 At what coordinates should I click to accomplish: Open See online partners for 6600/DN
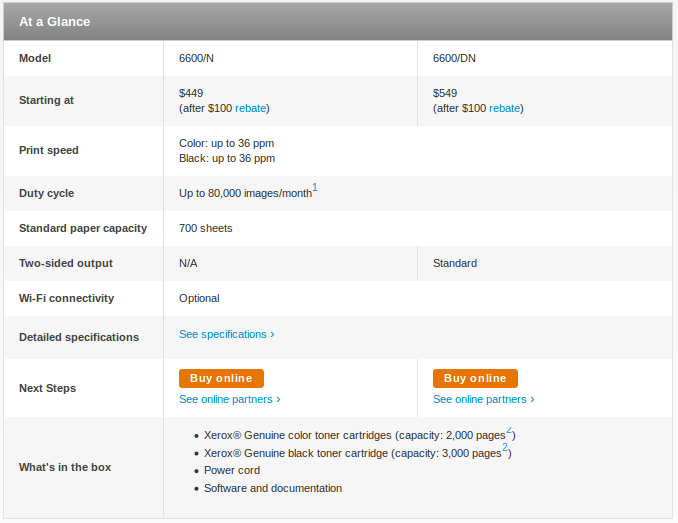[x=483, y=399]
